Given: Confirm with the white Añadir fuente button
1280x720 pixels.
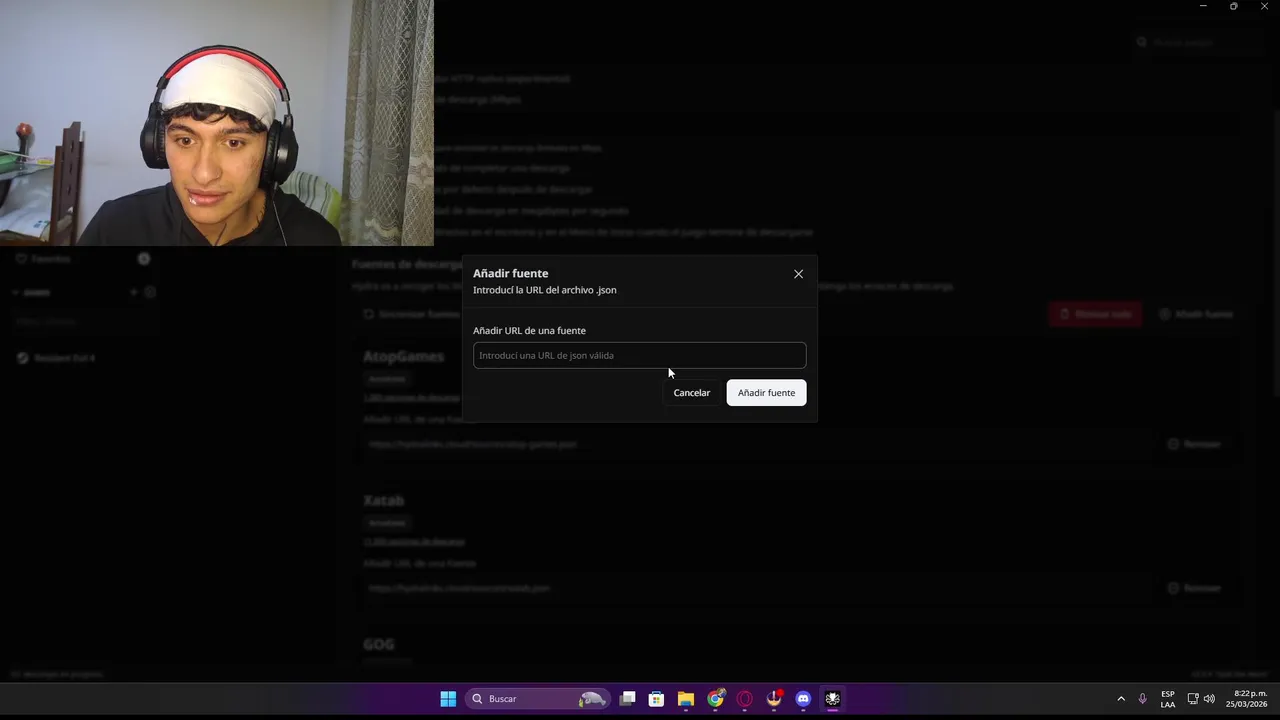Looking at the screenshot, I should pos(766,393).
